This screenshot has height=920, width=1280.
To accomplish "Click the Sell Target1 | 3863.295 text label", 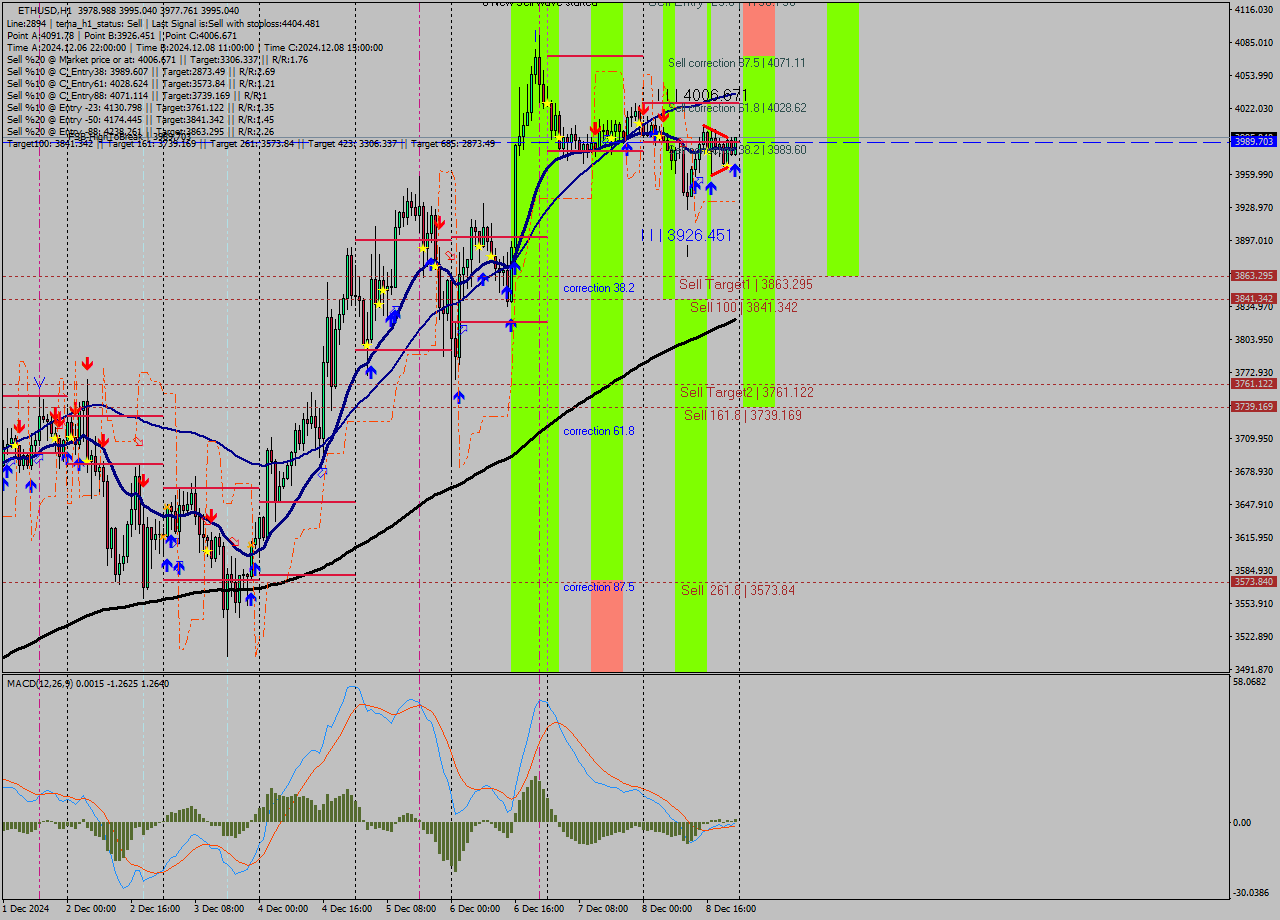I will [x=745, y=284].
